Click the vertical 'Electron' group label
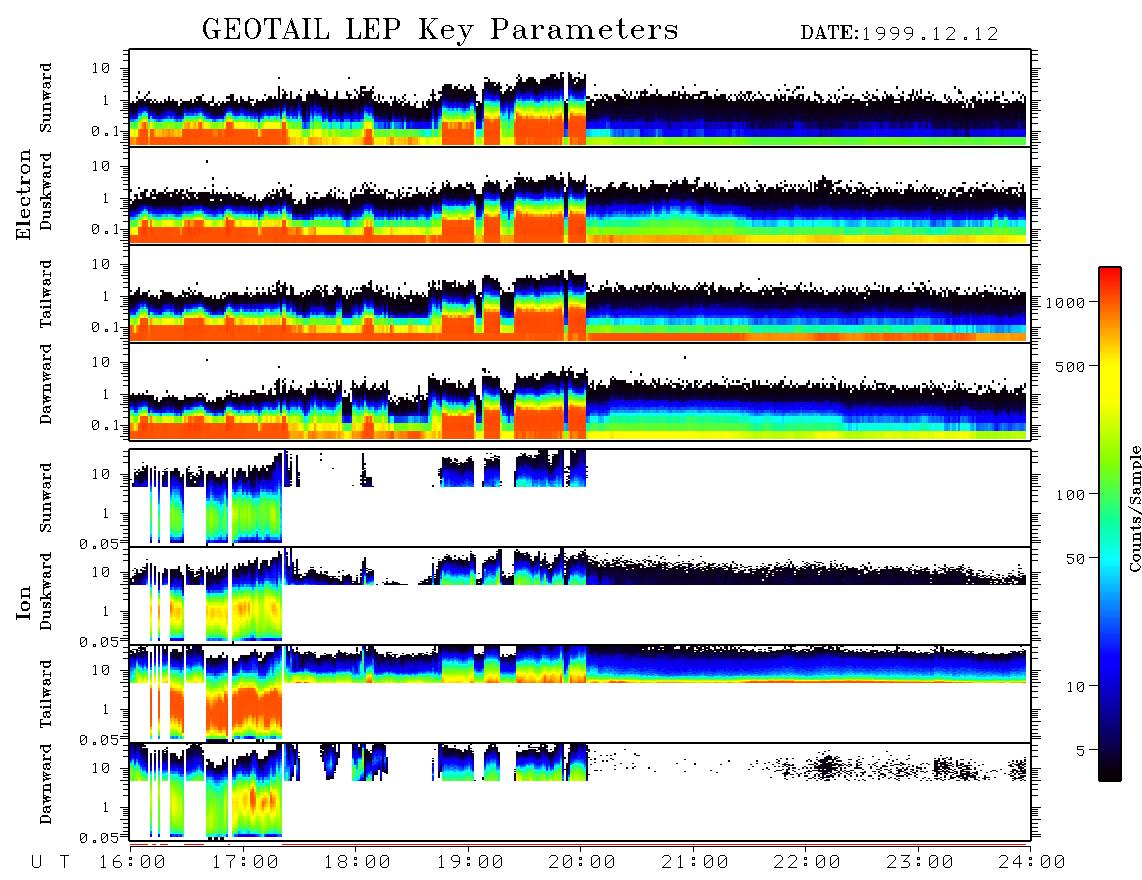Screen dimensions: 1142x880 click(x=23, y=194)
